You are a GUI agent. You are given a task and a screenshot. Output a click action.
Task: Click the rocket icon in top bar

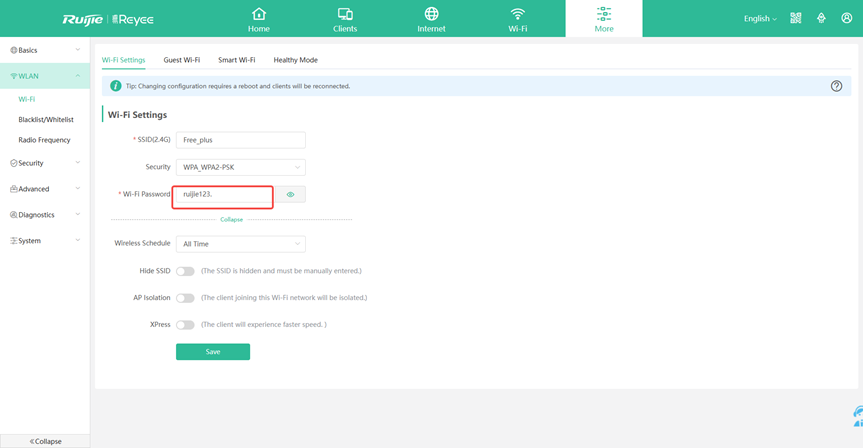821,18
